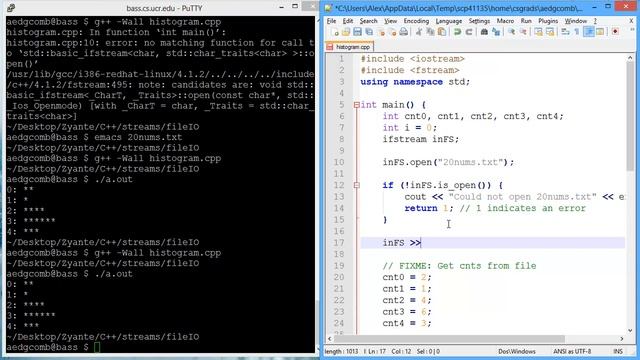Image resolution: width=640 pixels, height=360 pixels.
Task: Close document with menu bar X button
Action: point(632,21)
